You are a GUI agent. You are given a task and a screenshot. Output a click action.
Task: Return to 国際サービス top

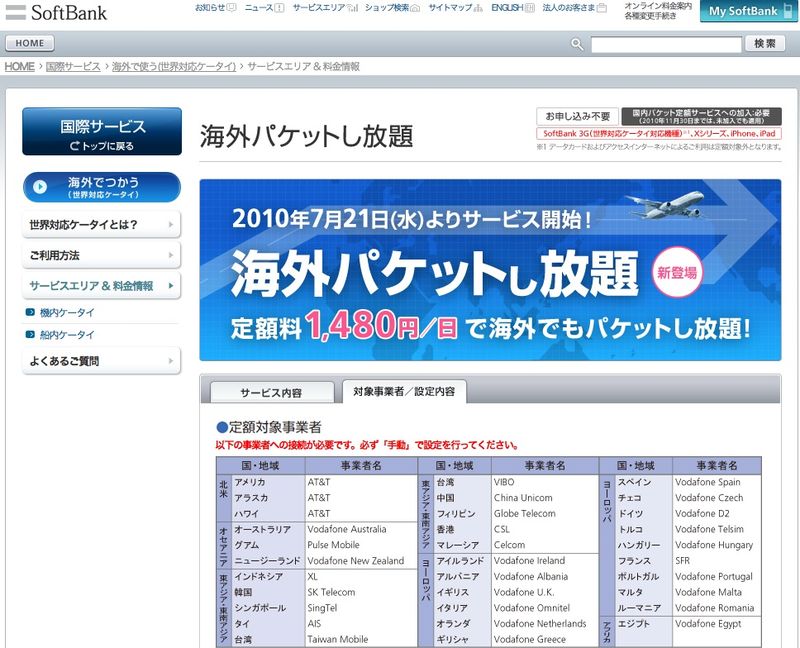click(102, 131)
